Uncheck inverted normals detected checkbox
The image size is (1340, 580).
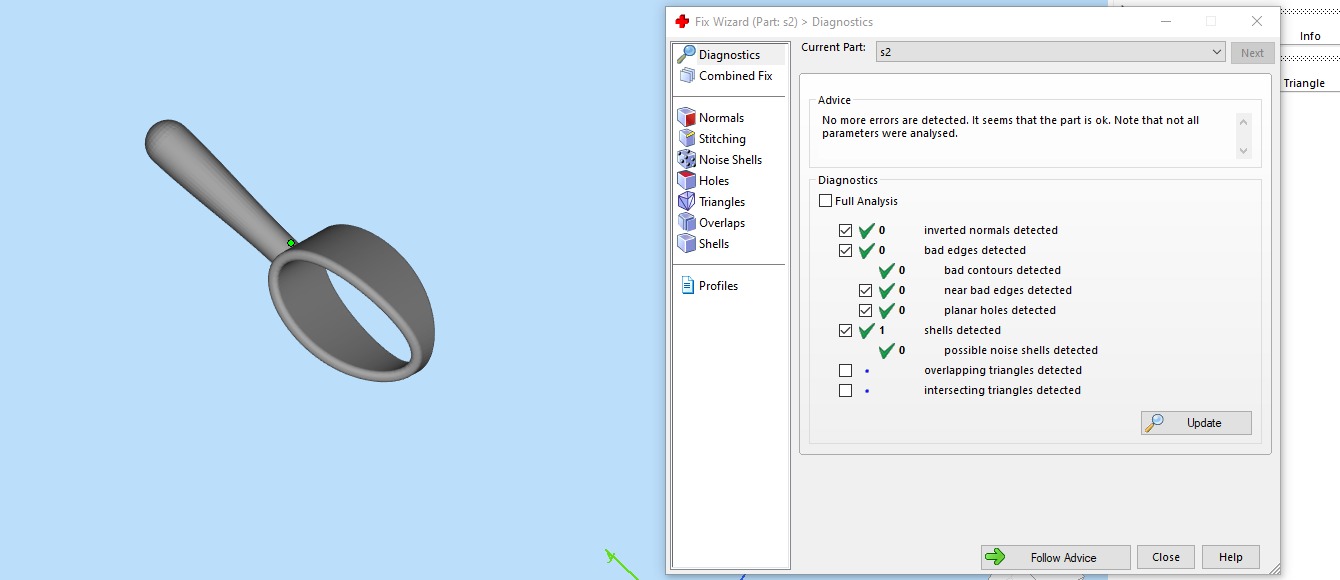845,230
